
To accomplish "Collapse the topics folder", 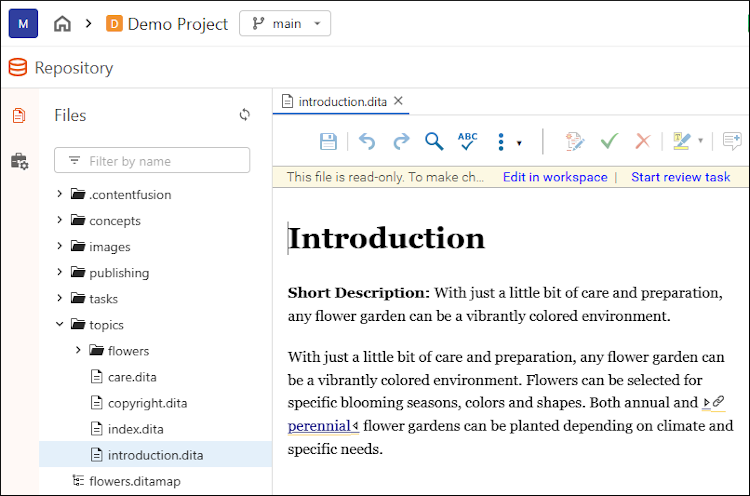I will click(60, 325).
